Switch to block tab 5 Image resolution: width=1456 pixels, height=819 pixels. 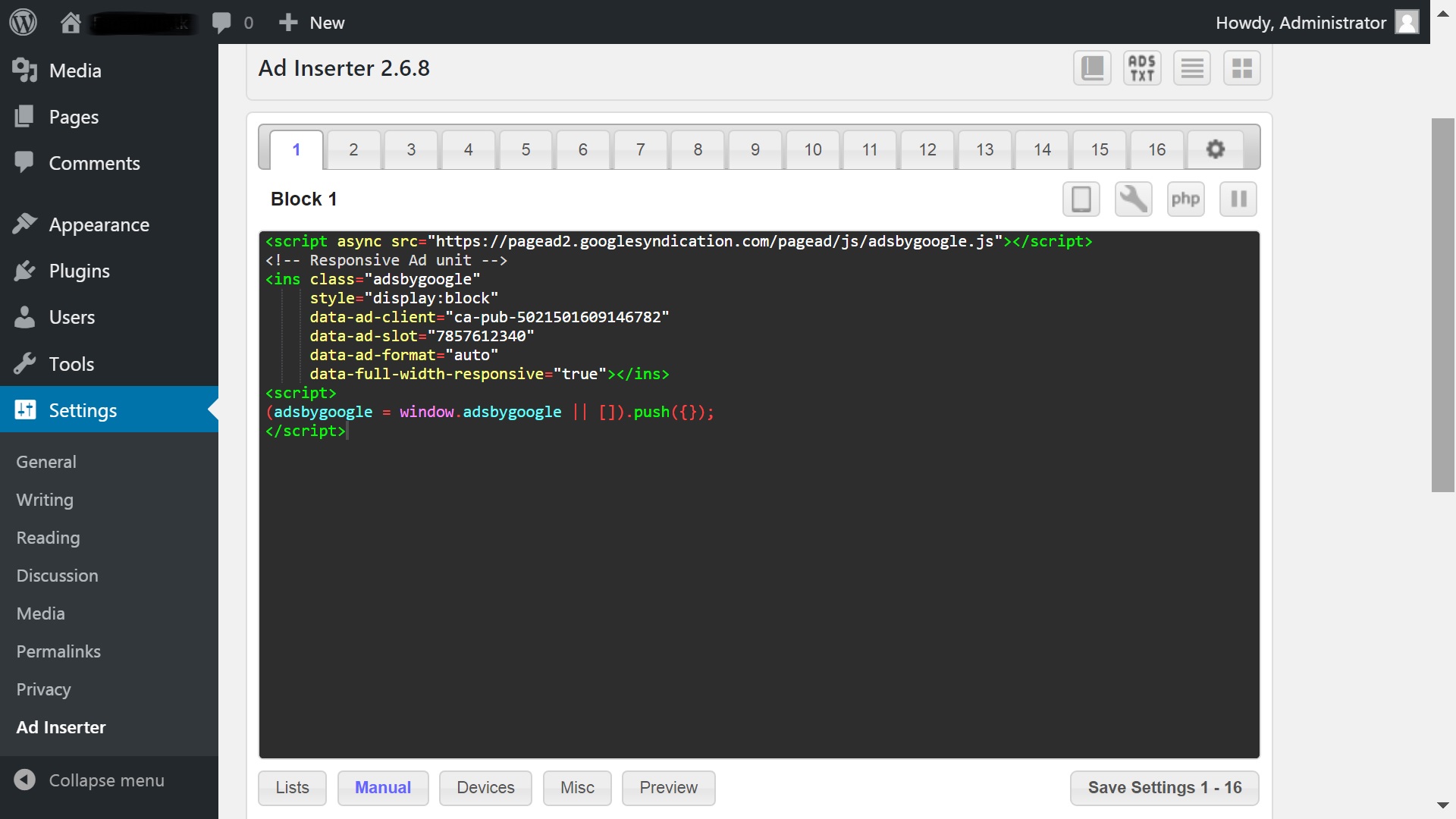click(526, 149)
